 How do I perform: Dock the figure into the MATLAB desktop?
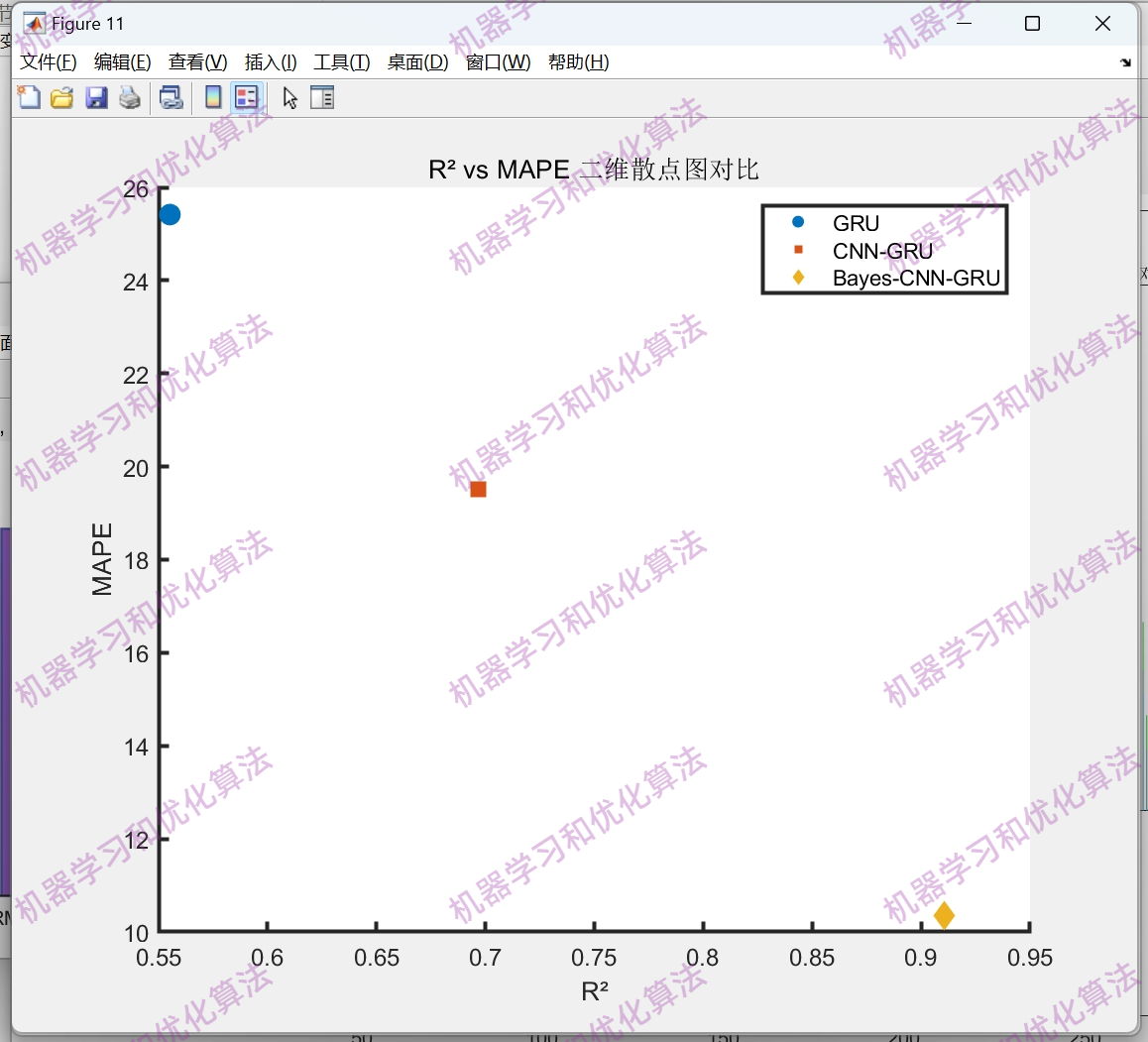1126,61
